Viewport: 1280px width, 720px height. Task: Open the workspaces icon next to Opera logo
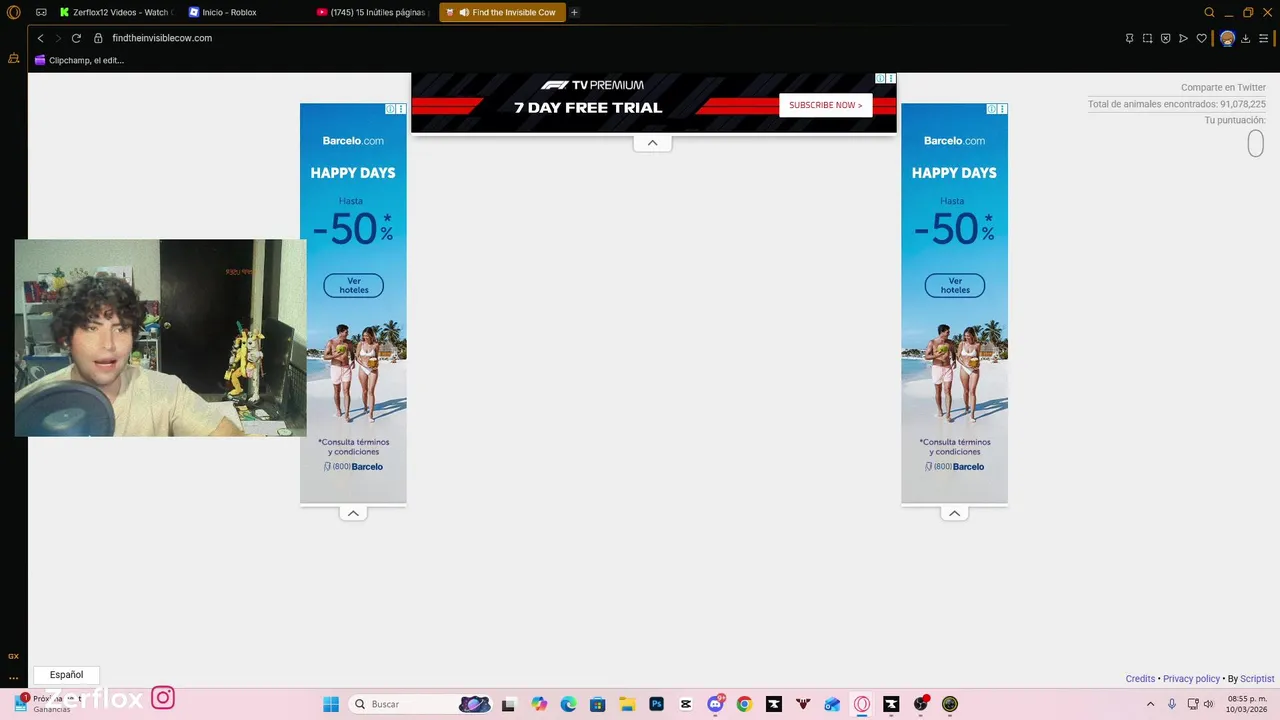click(41, 12)
